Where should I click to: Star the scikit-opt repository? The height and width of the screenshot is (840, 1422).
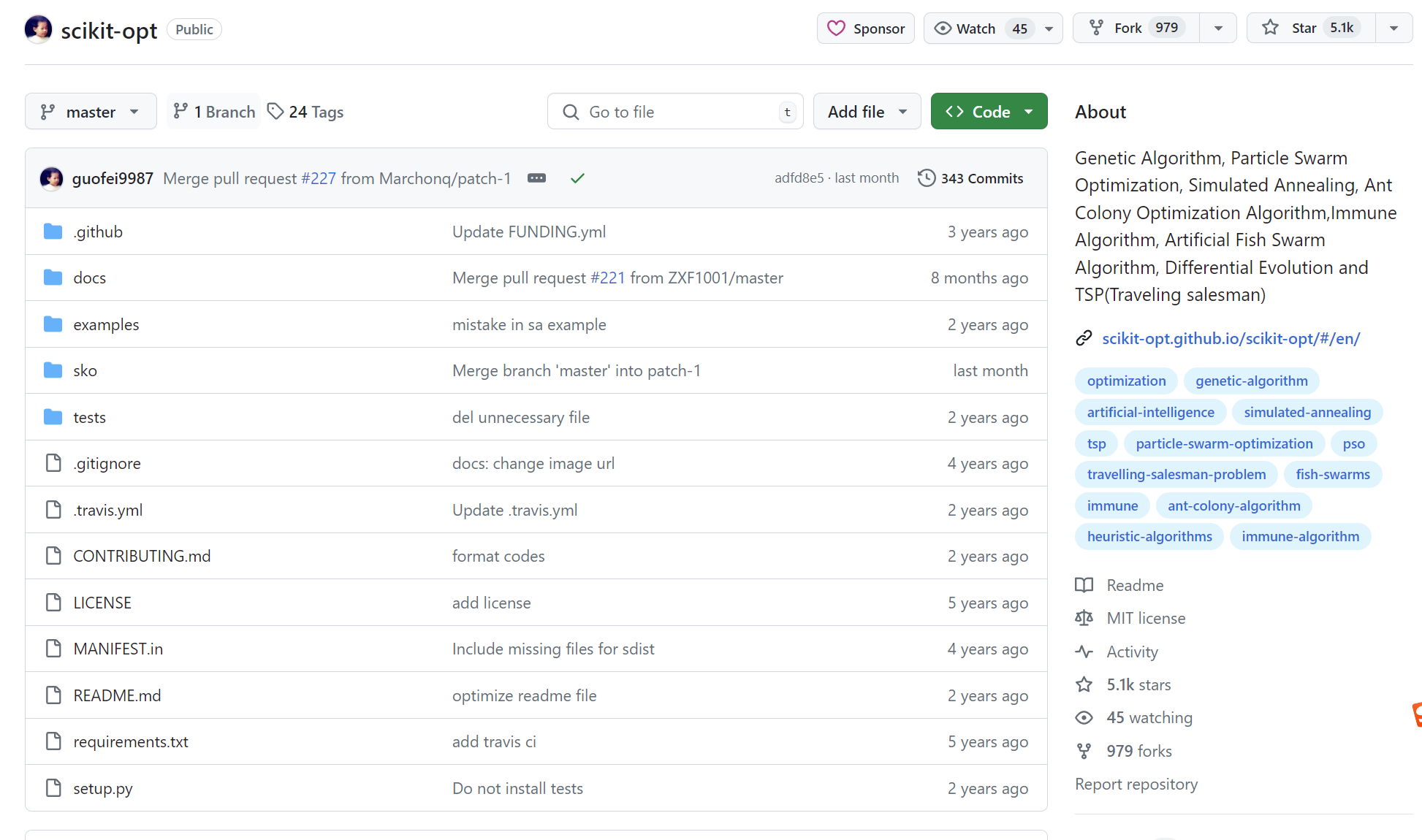pyautogui.click(x=1312, y=28)
